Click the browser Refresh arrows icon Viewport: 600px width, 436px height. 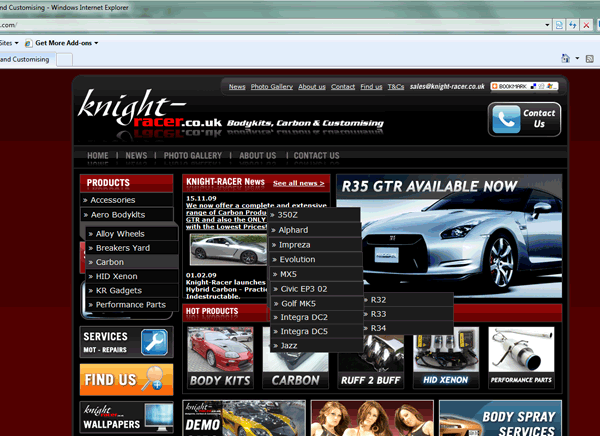[x=572, y=25]
